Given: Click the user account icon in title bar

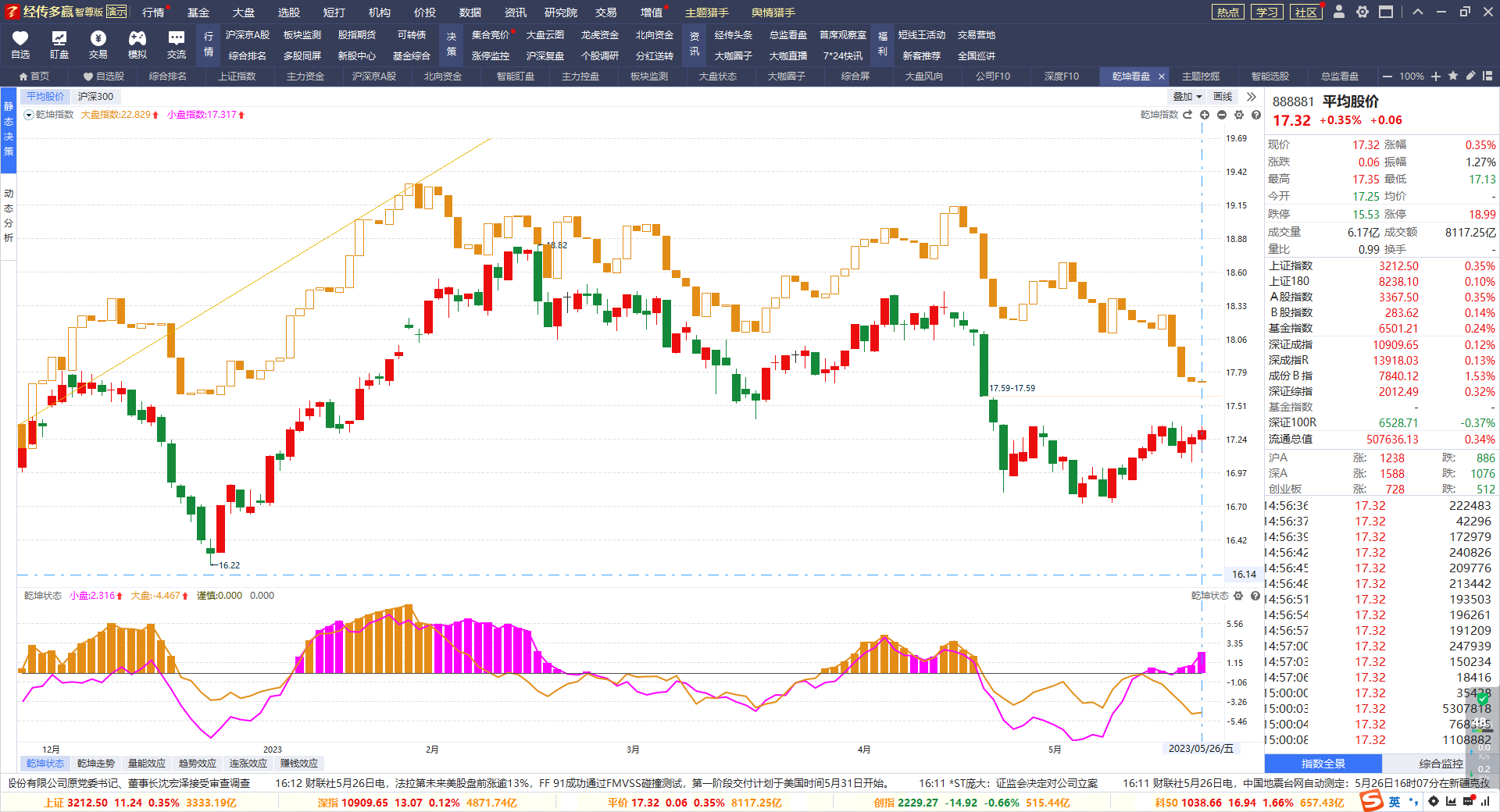Looking at the screenshot, I should (x=1339, y=12).
